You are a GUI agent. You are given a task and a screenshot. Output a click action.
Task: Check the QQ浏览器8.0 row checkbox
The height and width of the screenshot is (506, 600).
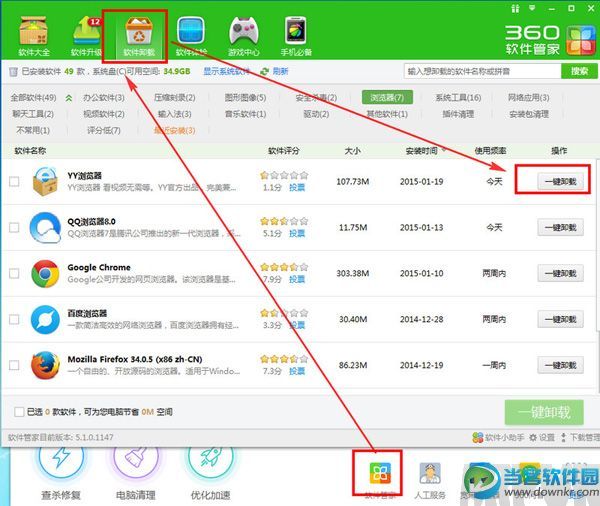(14, 227)
